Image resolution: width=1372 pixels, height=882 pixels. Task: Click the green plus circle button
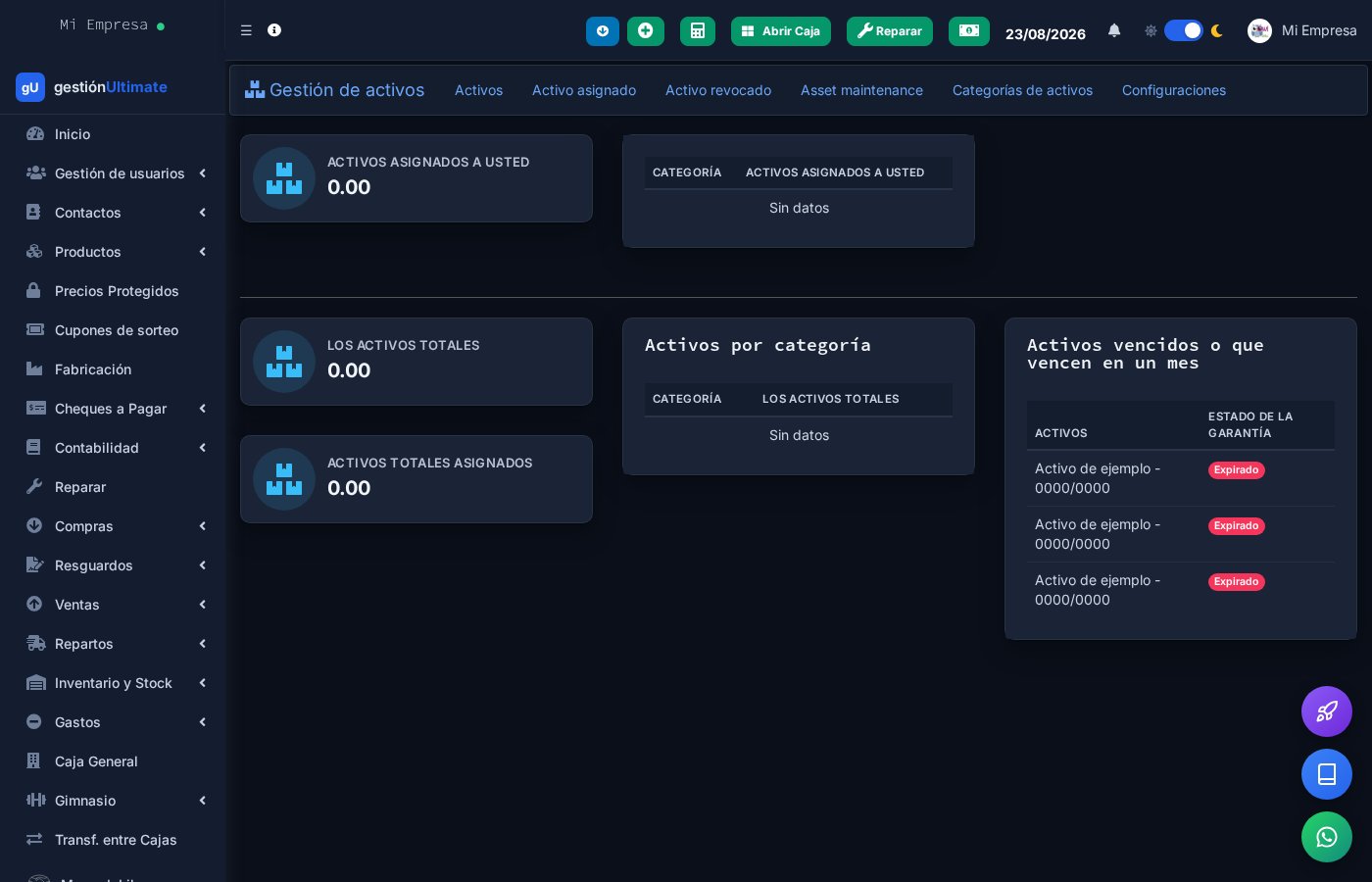646,31
